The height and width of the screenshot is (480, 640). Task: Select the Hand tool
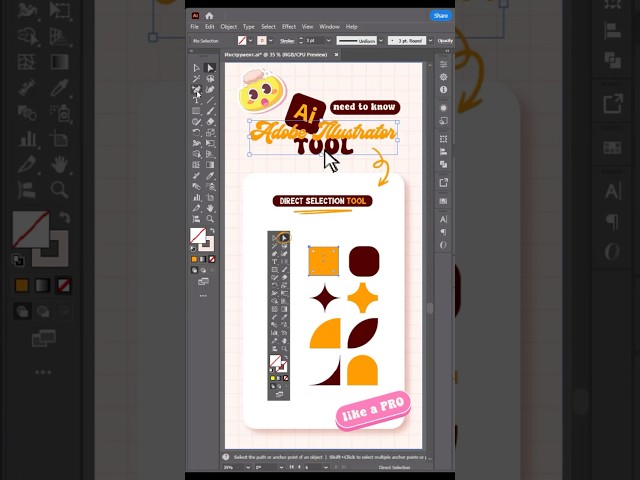[210, 208]
